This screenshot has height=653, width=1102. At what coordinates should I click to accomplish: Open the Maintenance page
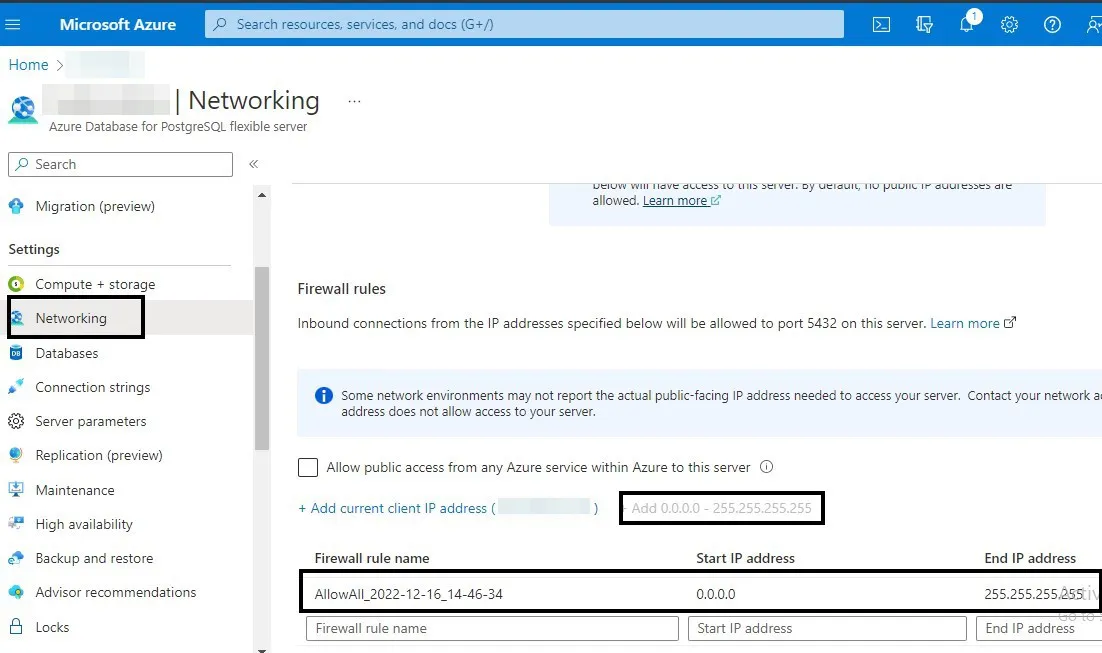point(75,490)
